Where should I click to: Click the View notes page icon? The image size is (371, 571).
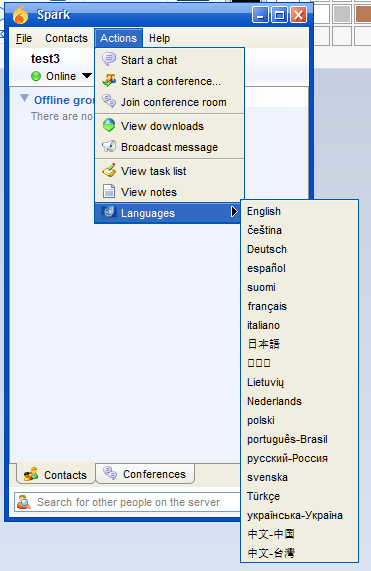coord(108,191)
